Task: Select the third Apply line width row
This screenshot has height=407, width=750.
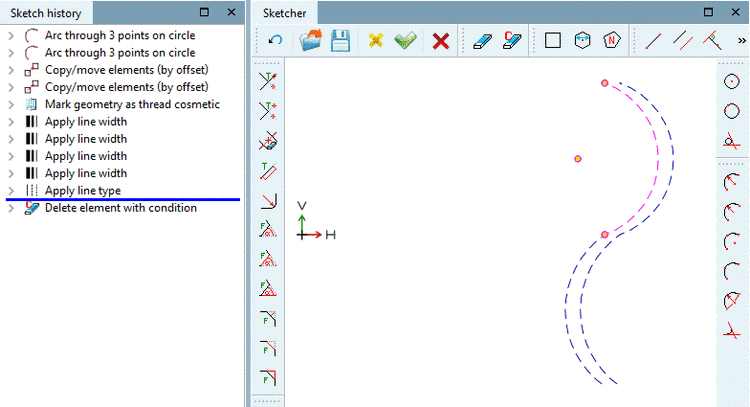Action: pyautogui.click(x=86, y=156)
